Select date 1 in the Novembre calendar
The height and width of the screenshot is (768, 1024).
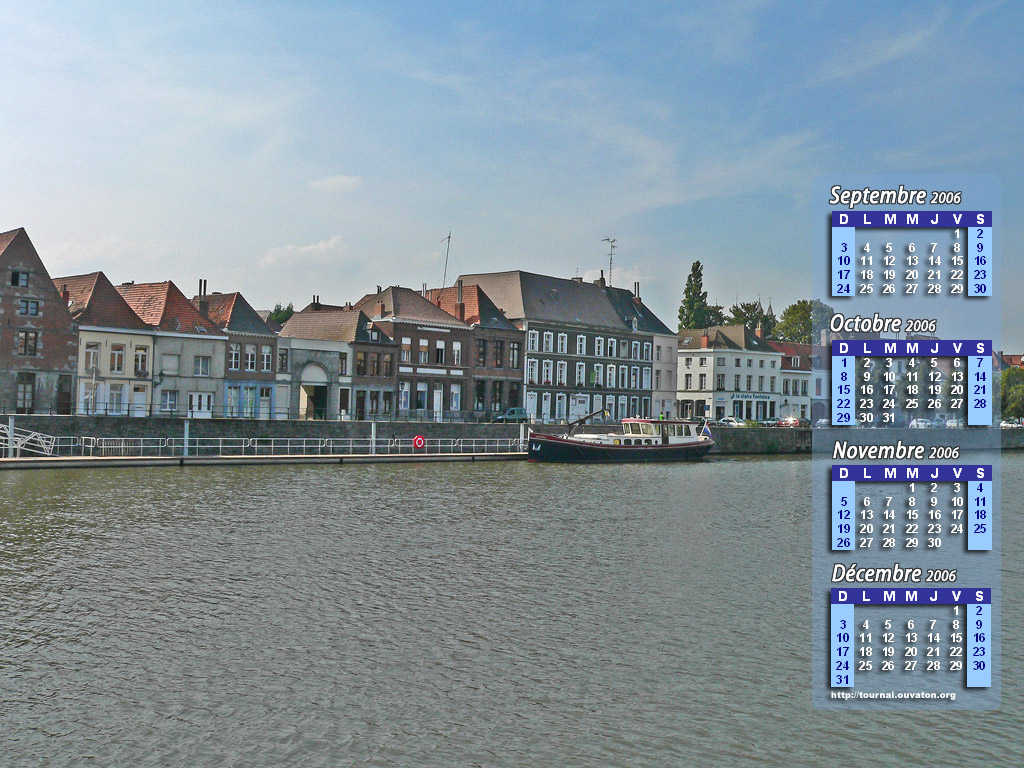coord(911,488)
